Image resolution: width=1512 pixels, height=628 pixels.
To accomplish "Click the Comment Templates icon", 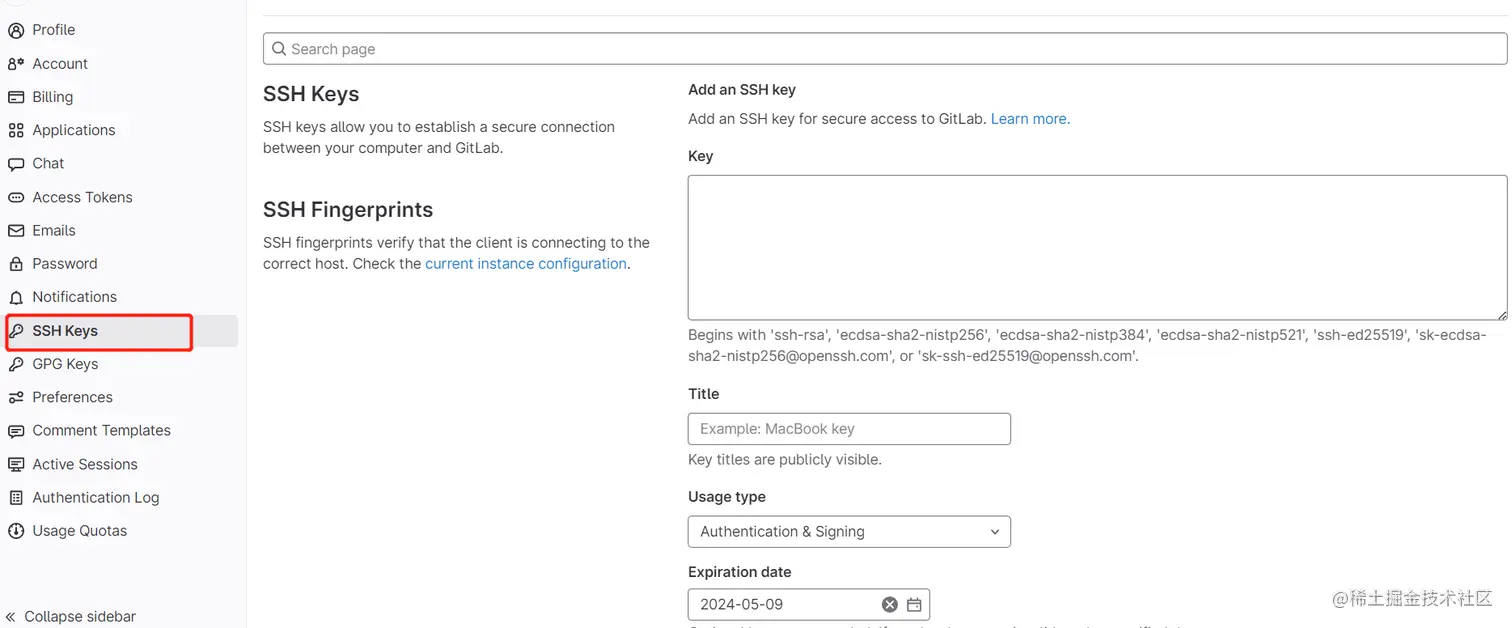I will click(x=16, y=431).
